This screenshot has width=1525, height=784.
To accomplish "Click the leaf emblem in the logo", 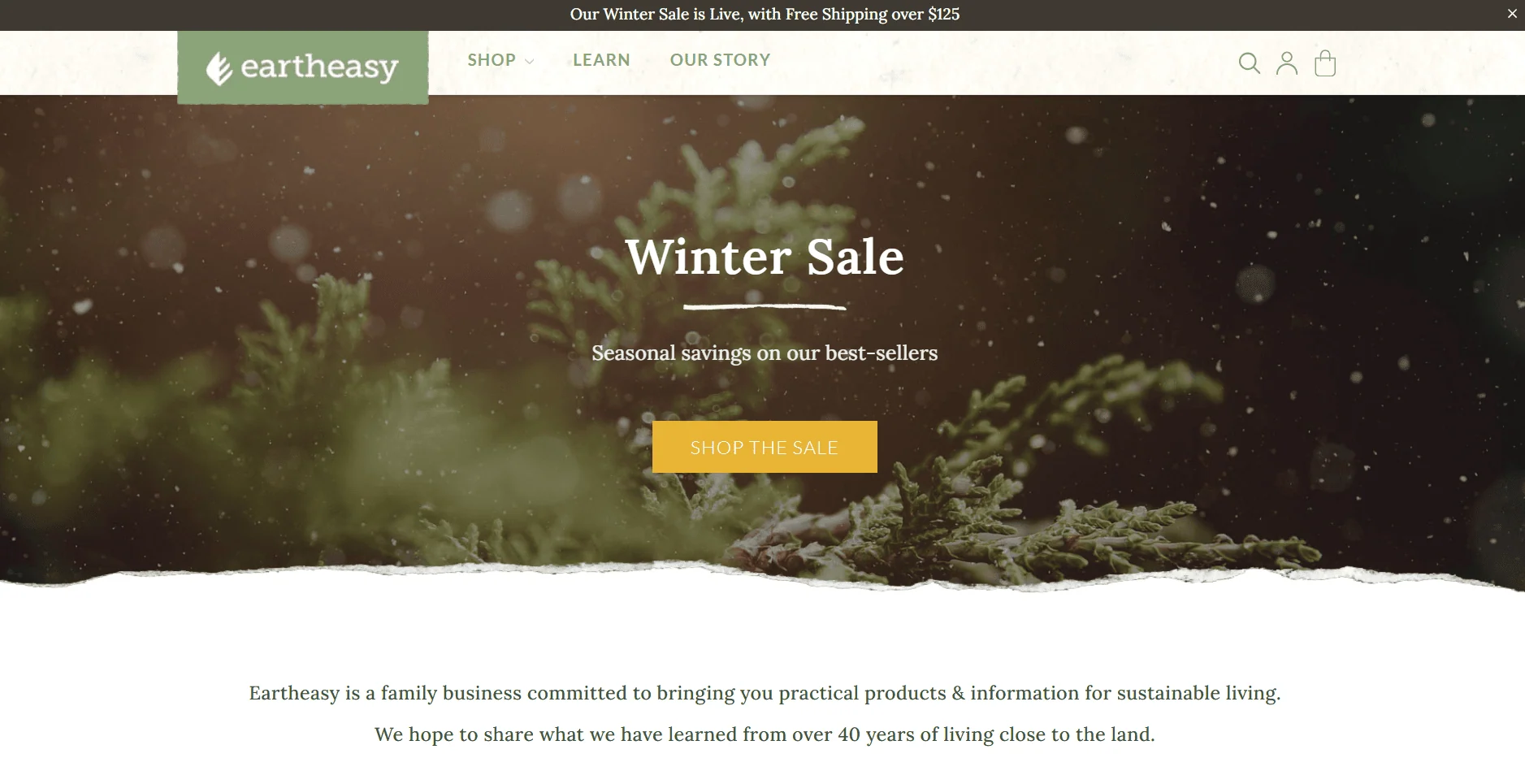I will (x=219, y=69).
